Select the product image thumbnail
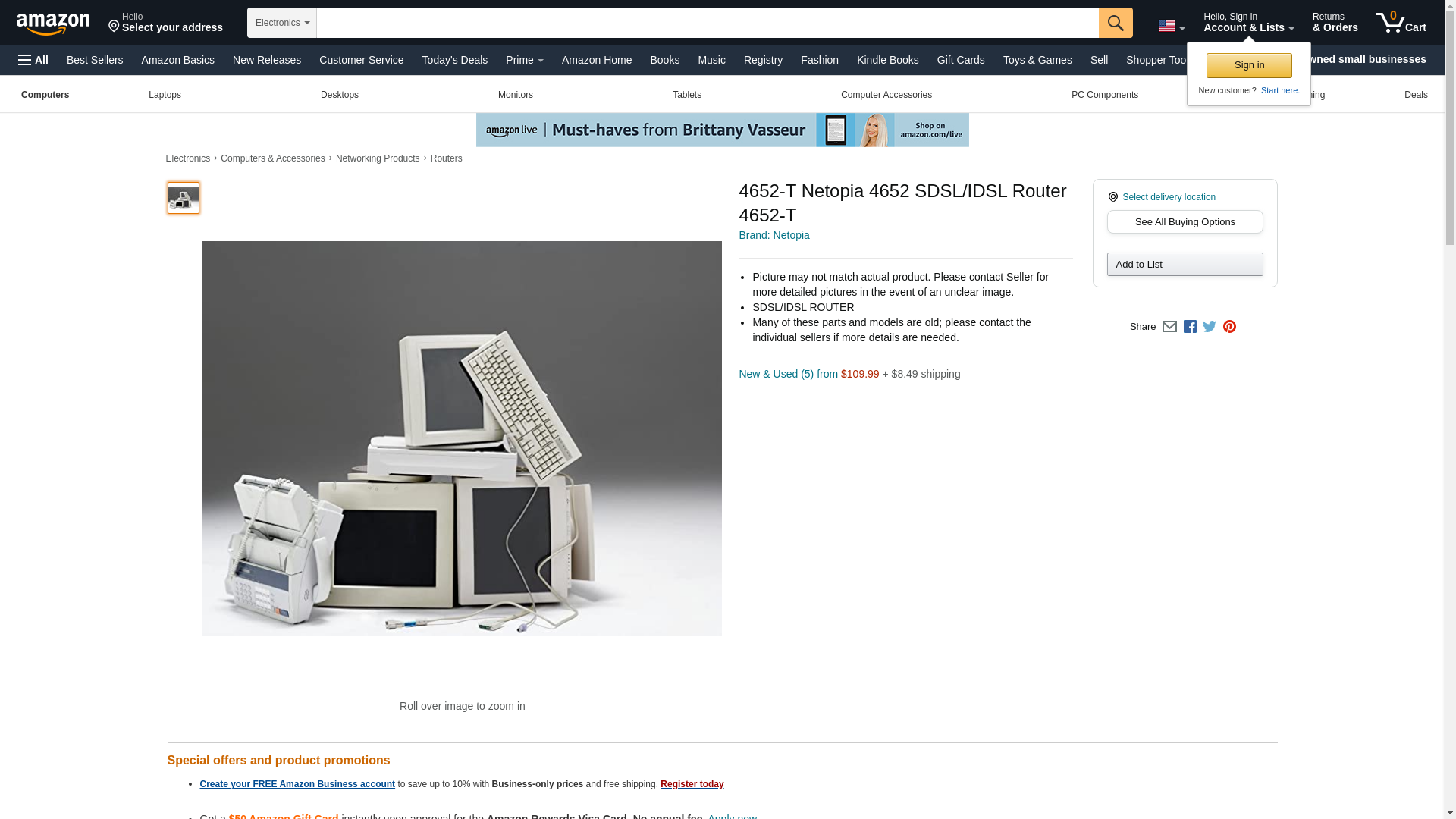 click(183, 198)
